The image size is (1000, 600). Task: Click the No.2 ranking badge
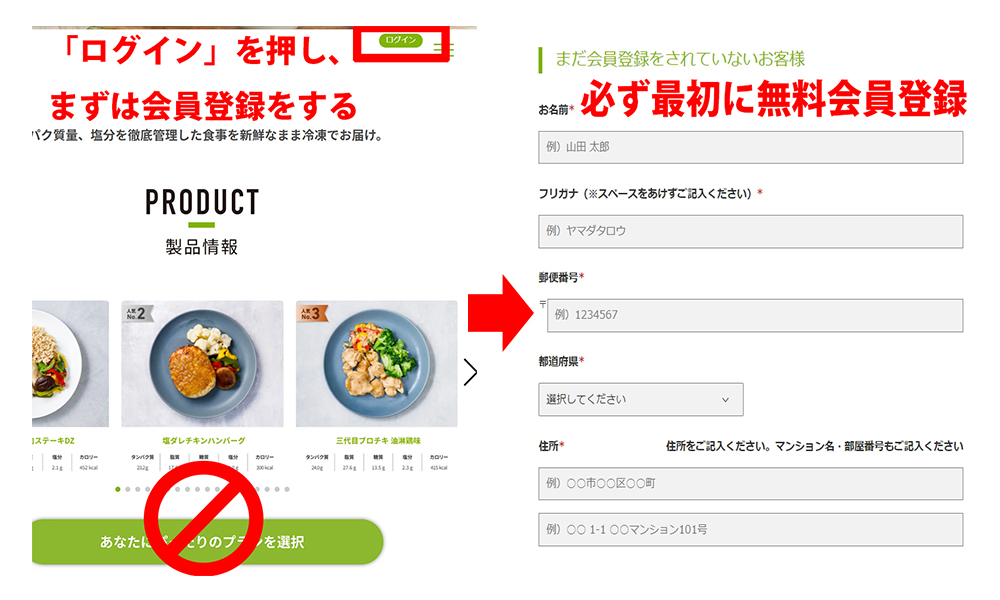[x=136, y=312]
